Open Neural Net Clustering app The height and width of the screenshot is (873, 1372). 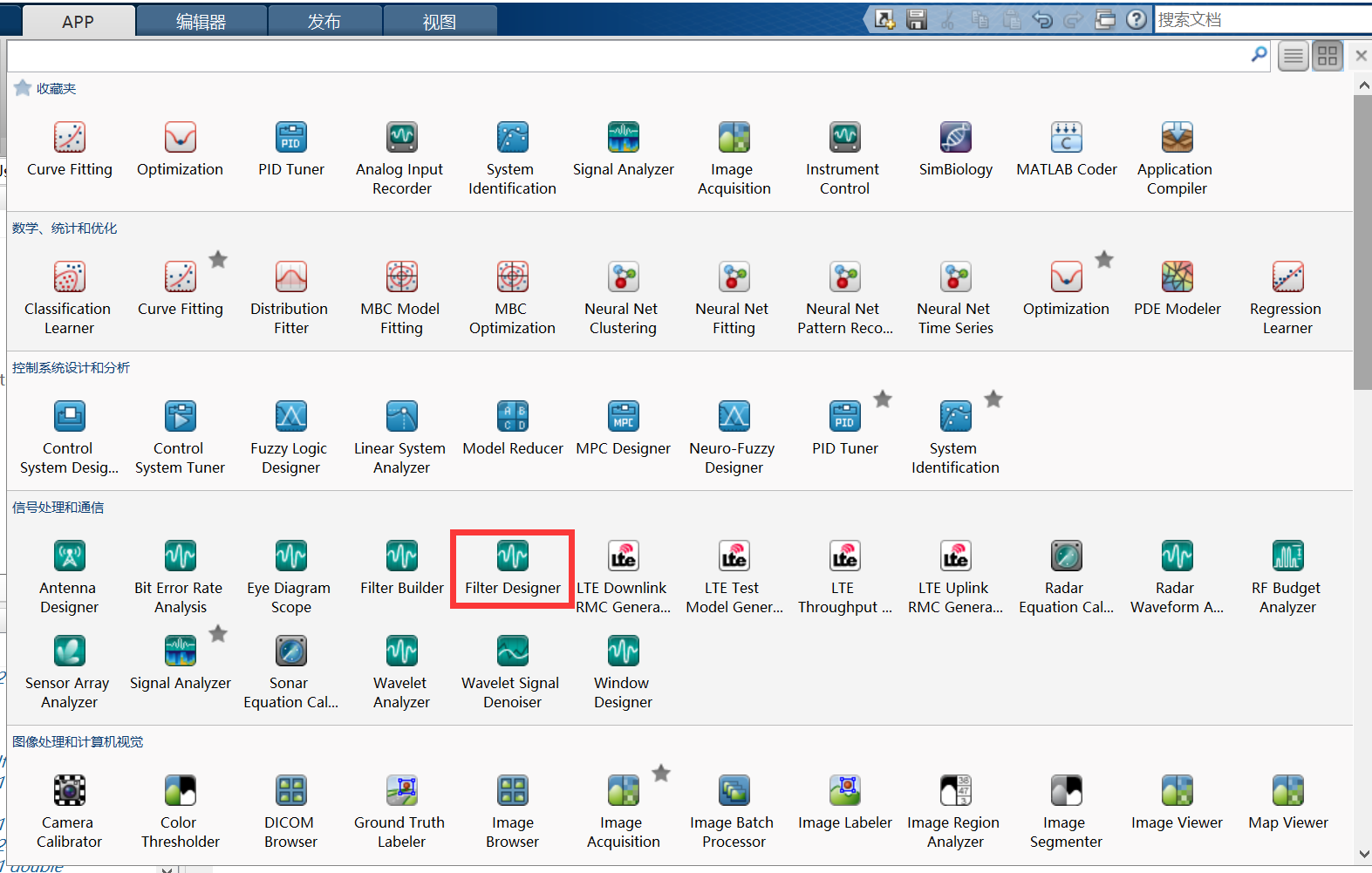click(623, 298)
